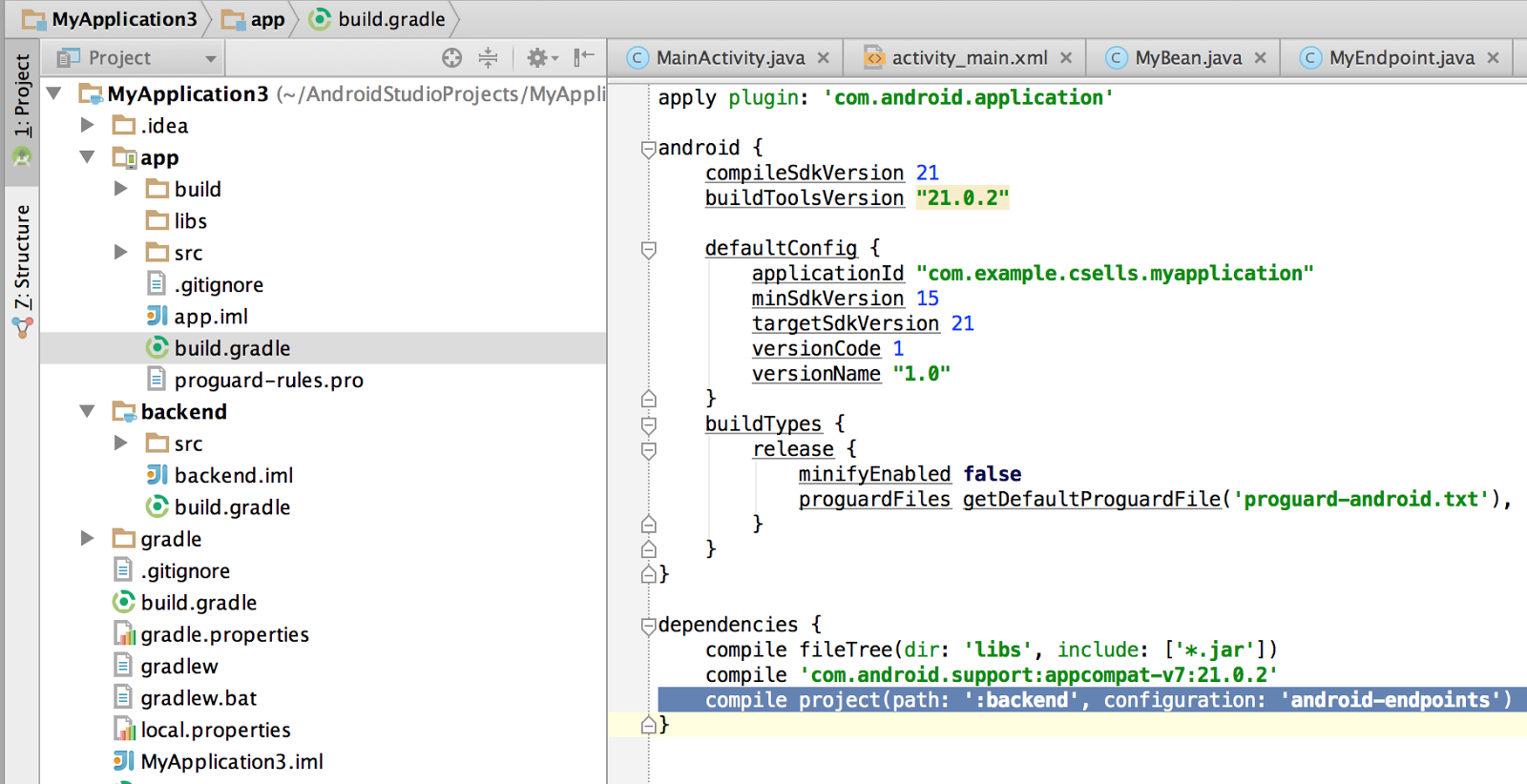Viewport: 1527px width, 784px height.
Task: Close the MyBean.java tab
Action: 1260,58
